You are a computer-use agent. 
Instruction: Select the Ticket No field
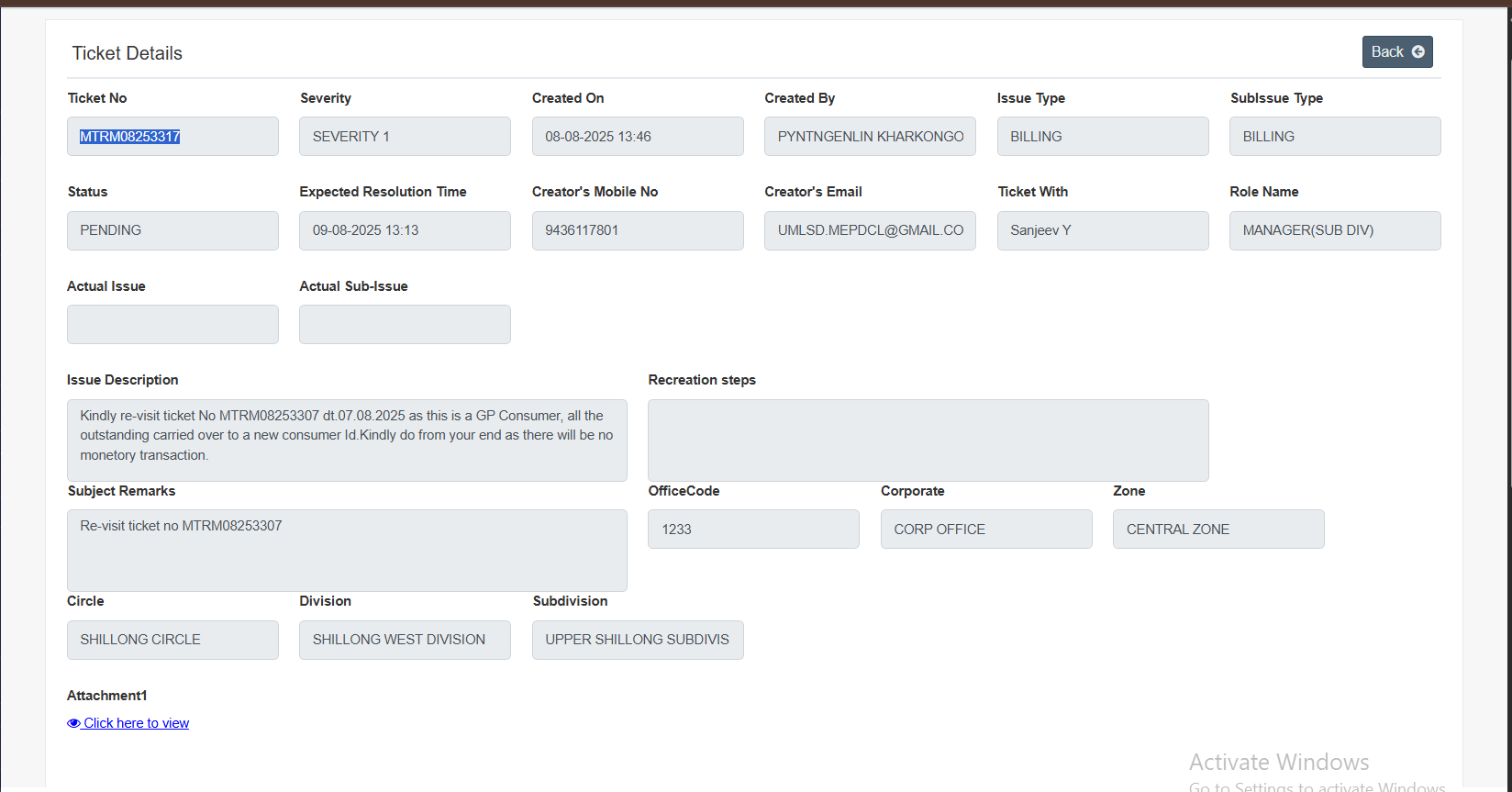(172, 137)
